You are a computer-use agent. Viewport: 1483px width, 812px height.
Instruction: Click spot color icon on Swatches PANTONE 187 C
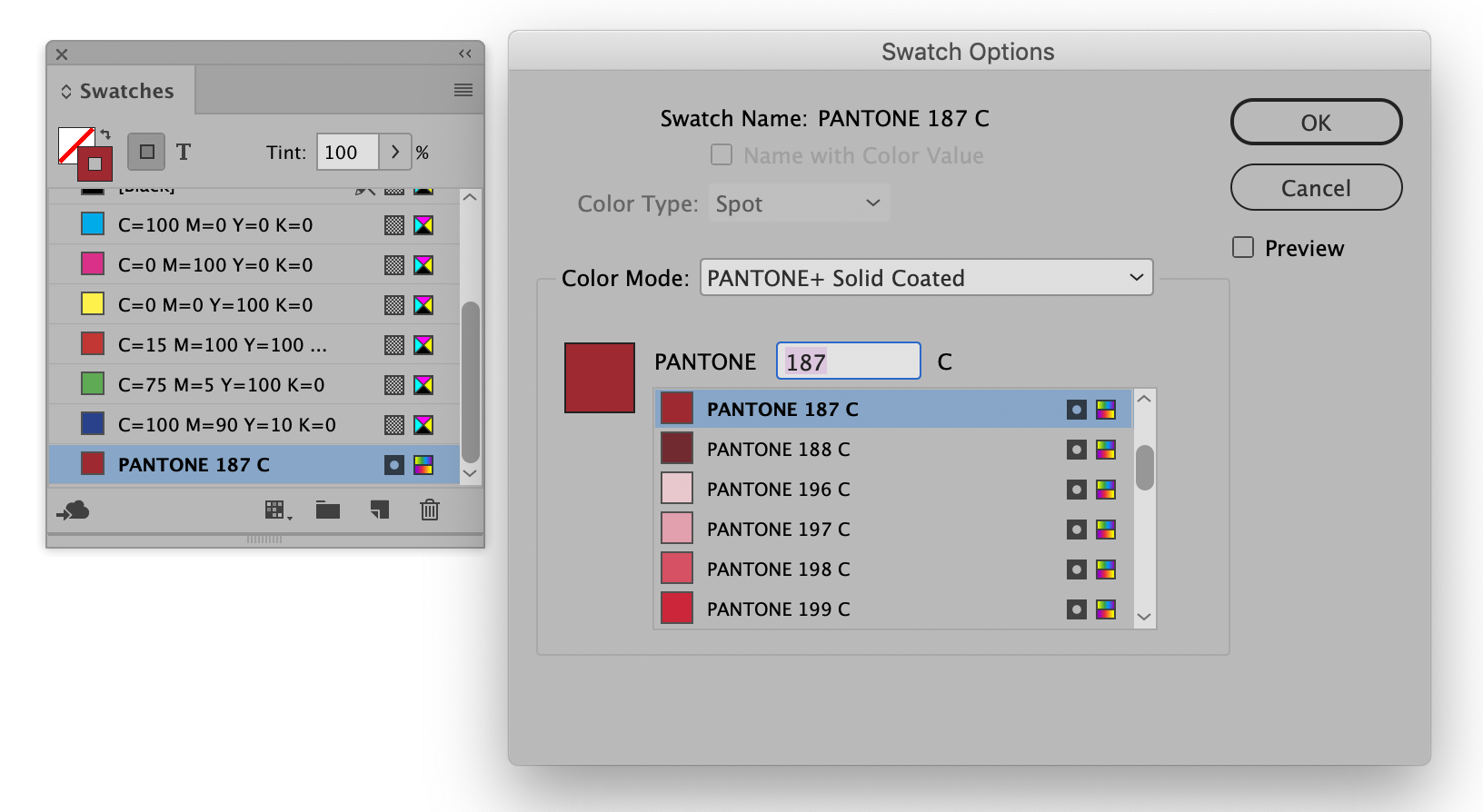click(x=394, y=465)
